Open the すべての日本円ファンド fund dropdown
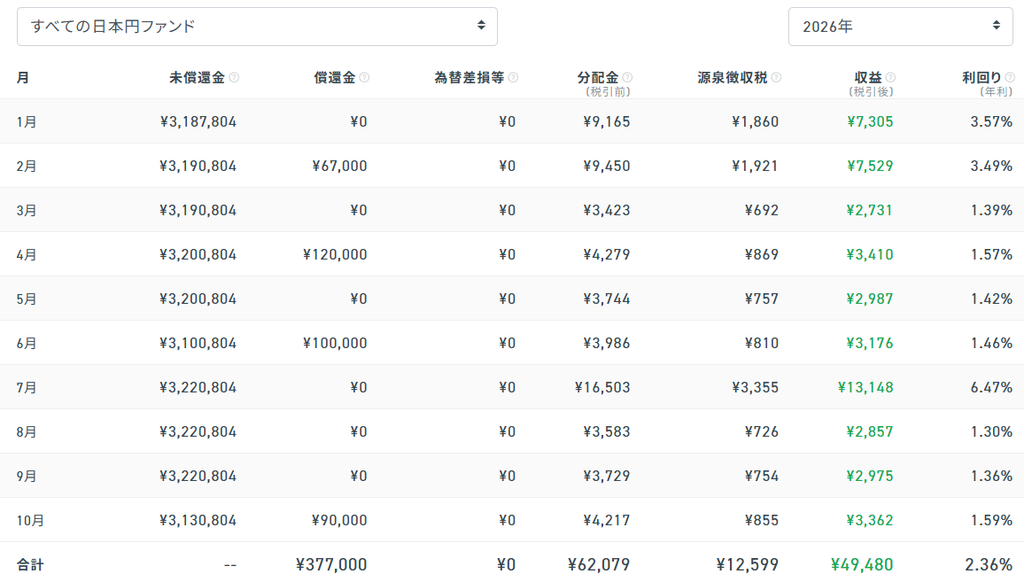 tap(257, 27)
